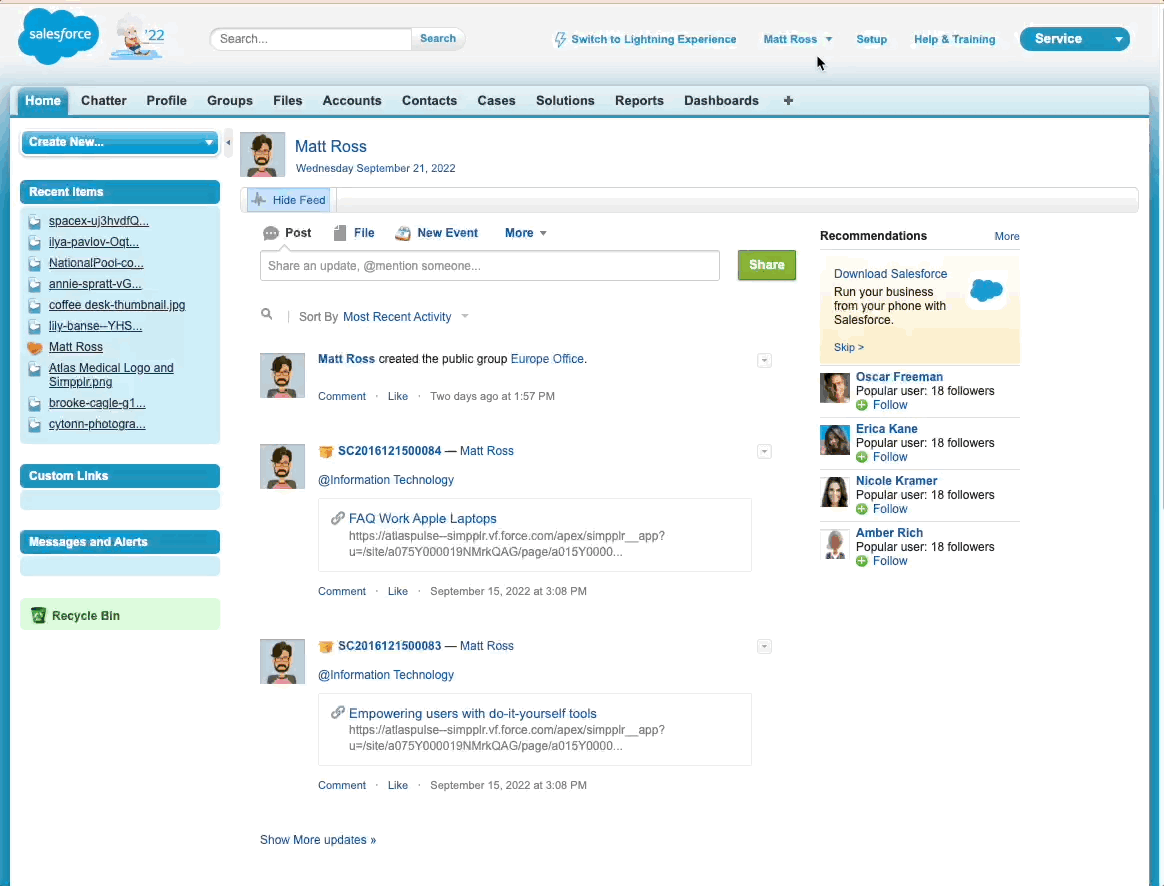Open the Europe Office group link
Image resolution: width=1164 pixels, height=886 pixels.
click(x=547, y=359)
